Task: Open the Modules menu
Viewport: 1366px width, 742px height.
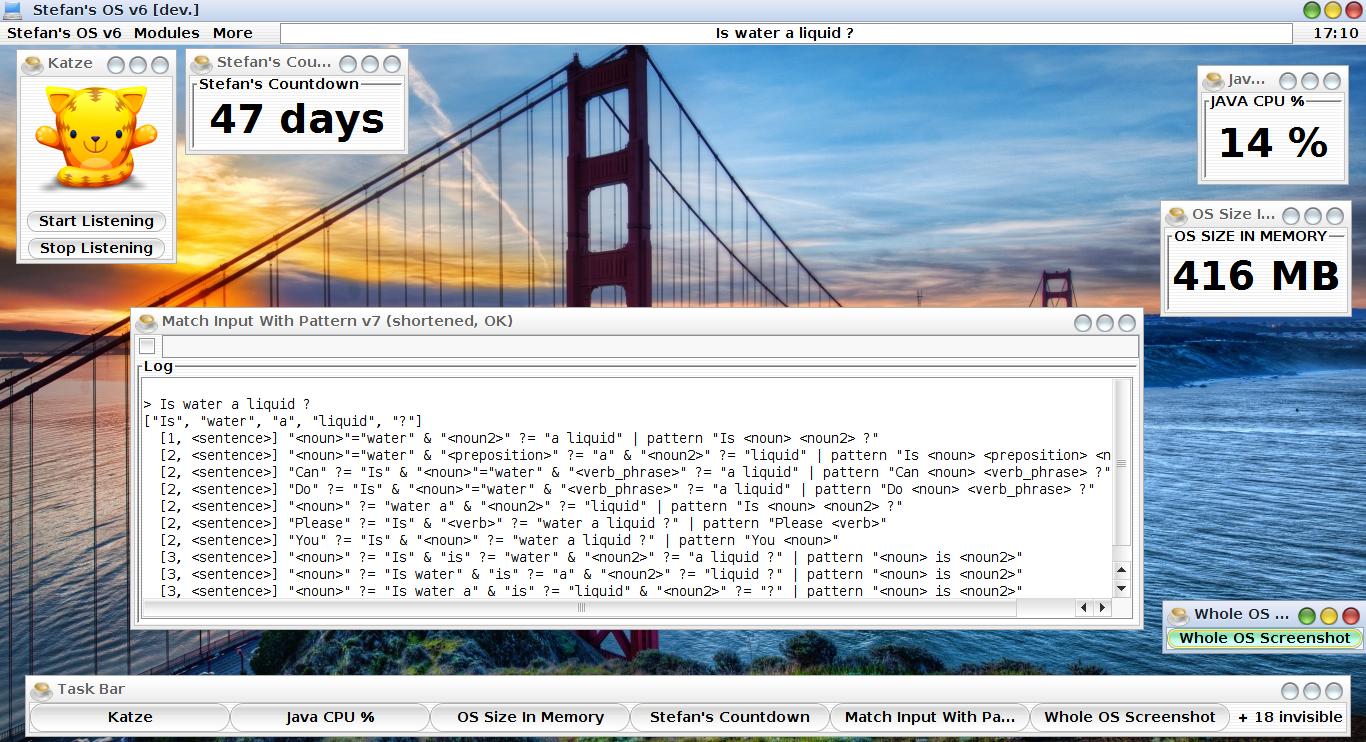Action: [166, 33]
